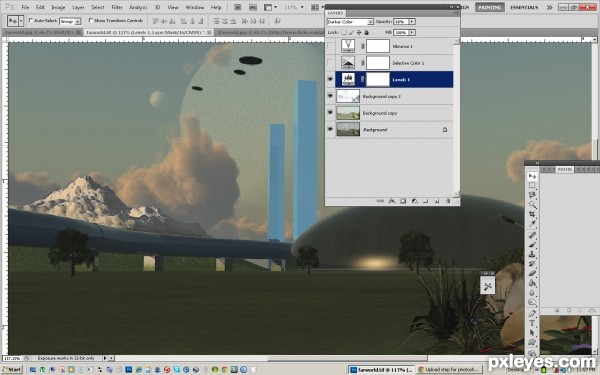
Task: Select the Quick Selection tool
Action: 532,205
